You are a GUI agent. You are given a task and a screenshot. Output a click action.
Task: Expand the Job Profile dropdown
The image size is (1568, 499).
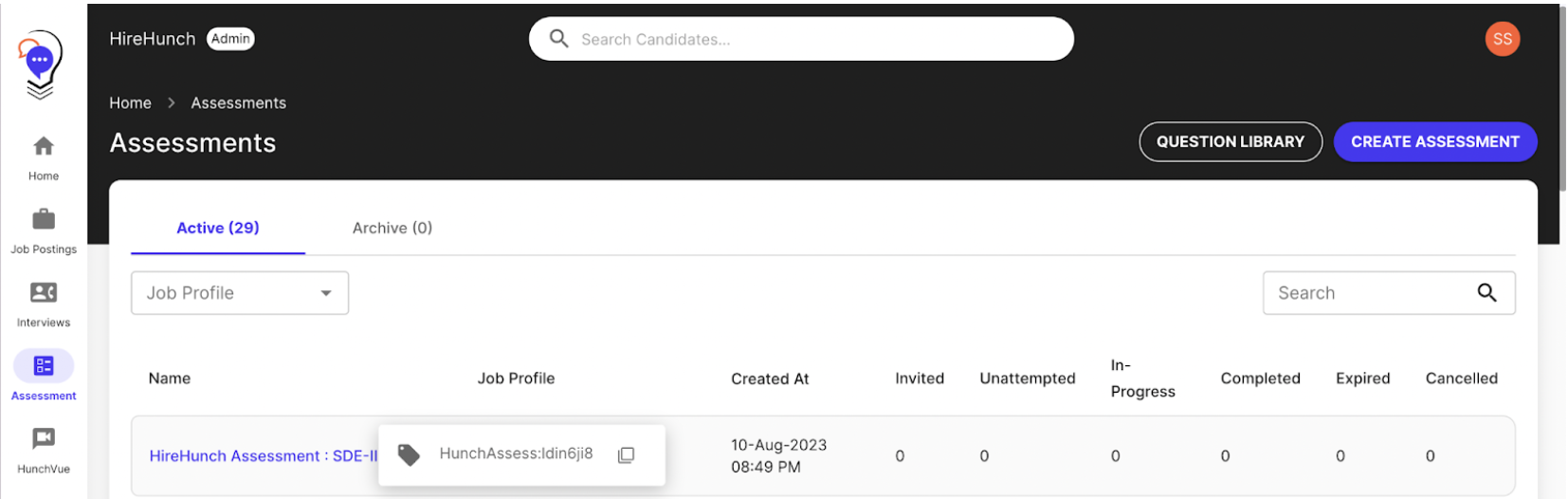(239, 293)
